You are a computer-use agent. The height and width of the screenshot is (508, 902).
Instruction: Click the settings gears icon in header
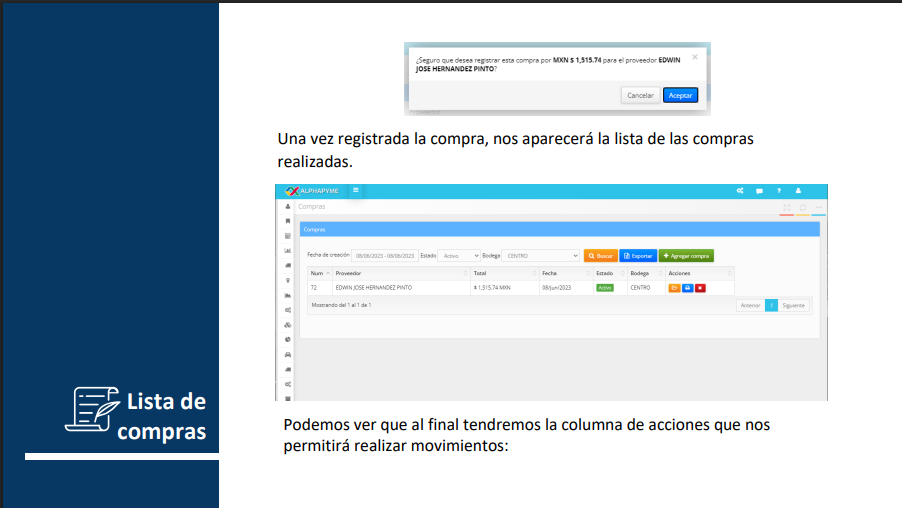pyautogui.click(x=739, y=191)
